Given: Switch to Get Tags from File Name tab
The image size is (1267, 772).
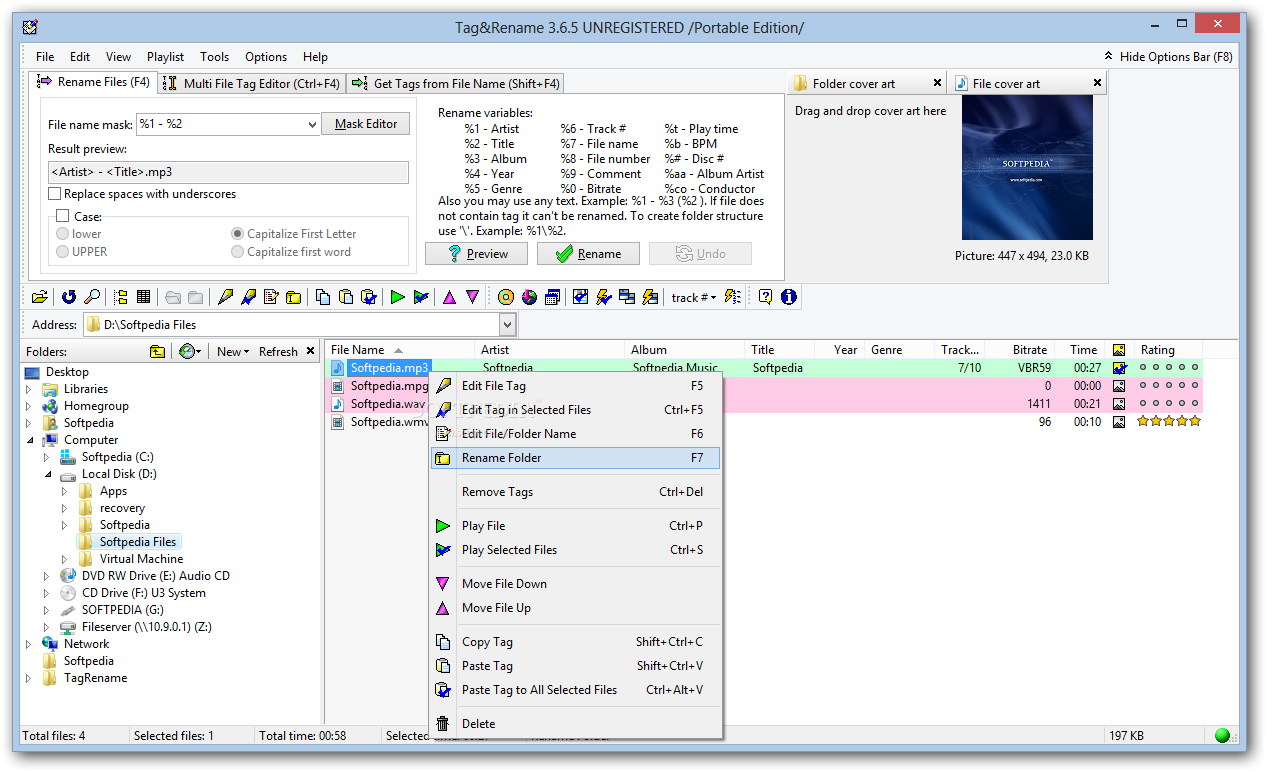Looking at the screenshot, I should click(455, 84).
